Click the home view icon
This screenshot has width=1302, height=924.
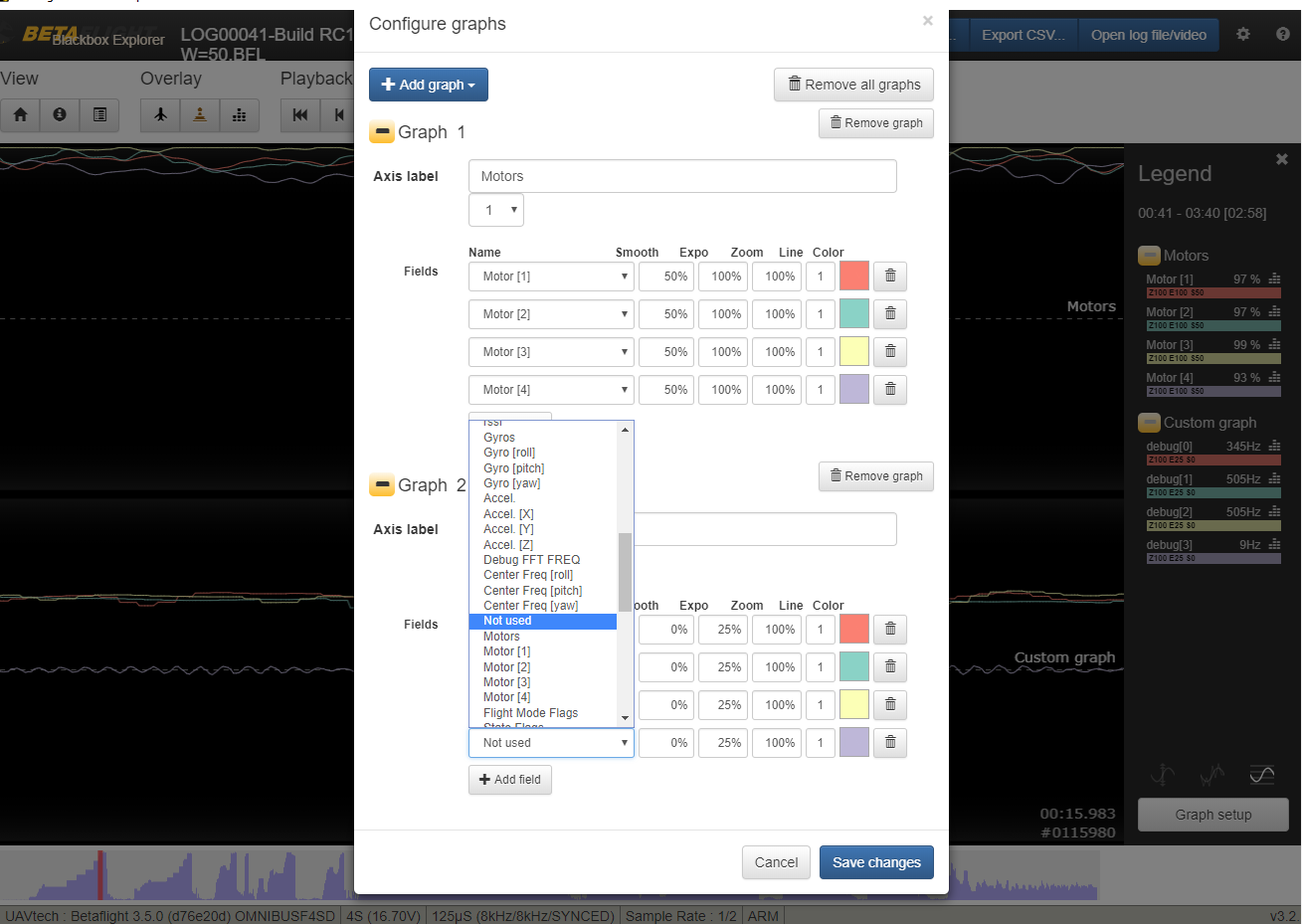[20, 114]
